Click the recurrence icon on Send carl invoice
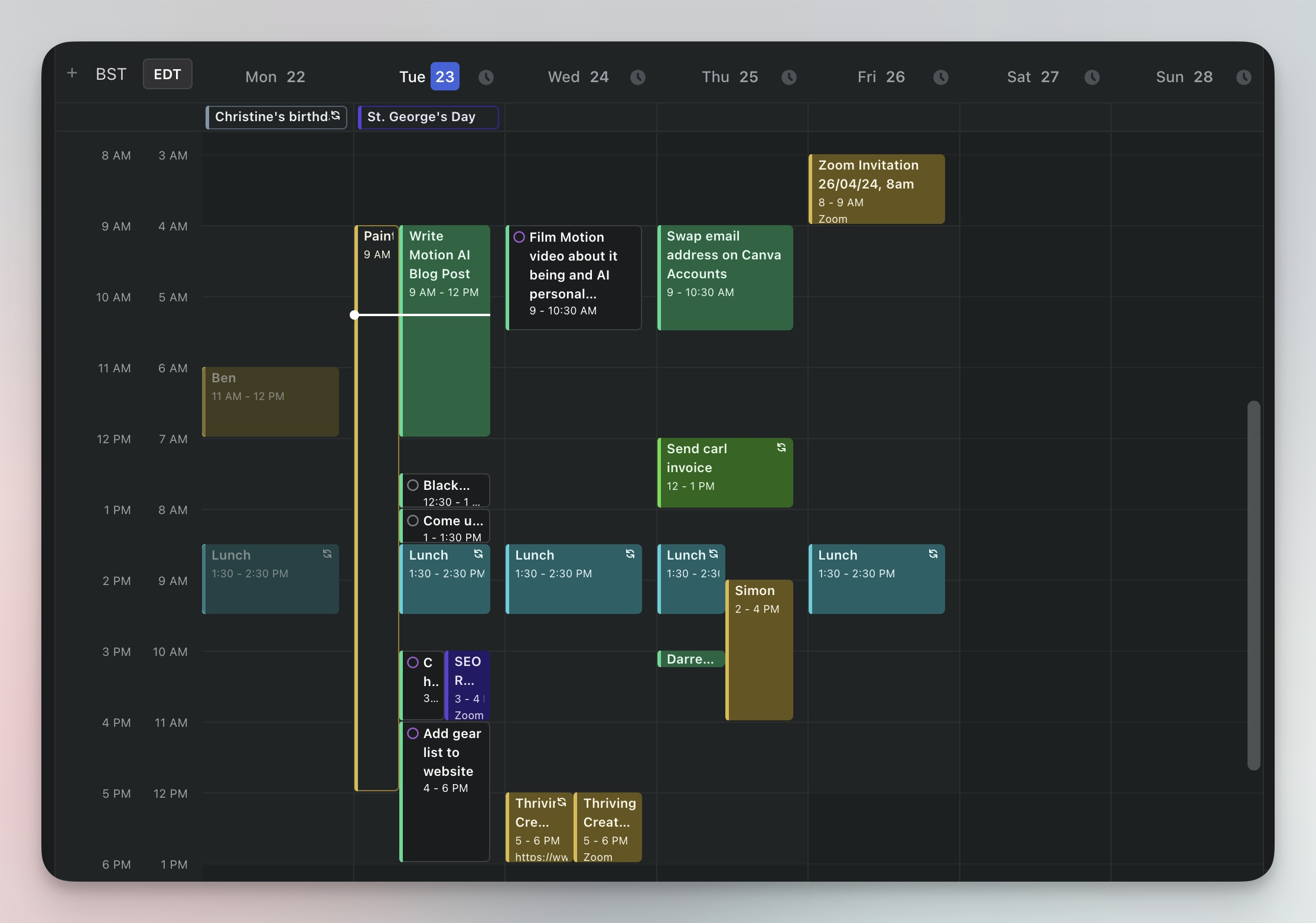 click(781, 448)
